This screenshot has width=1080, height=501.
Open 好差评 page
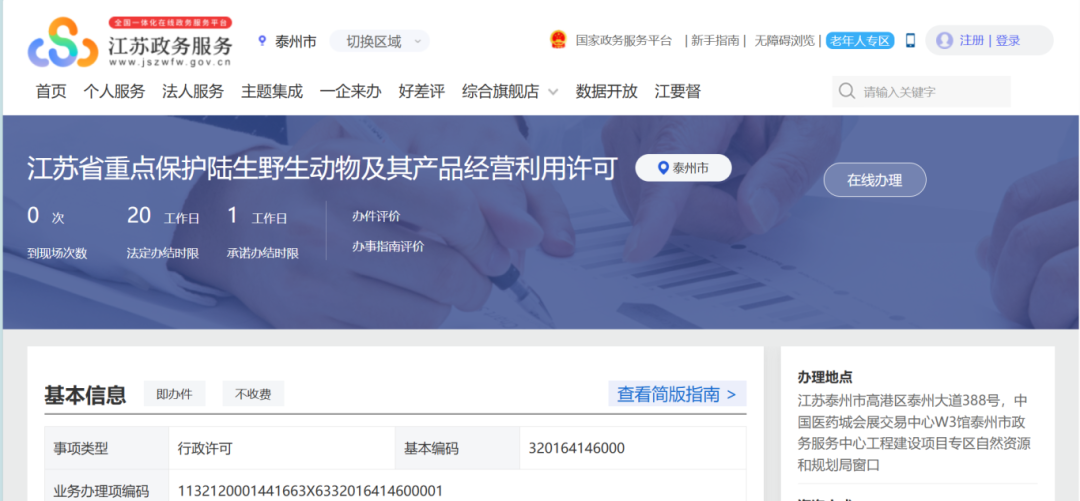click(x=422, y=92)
